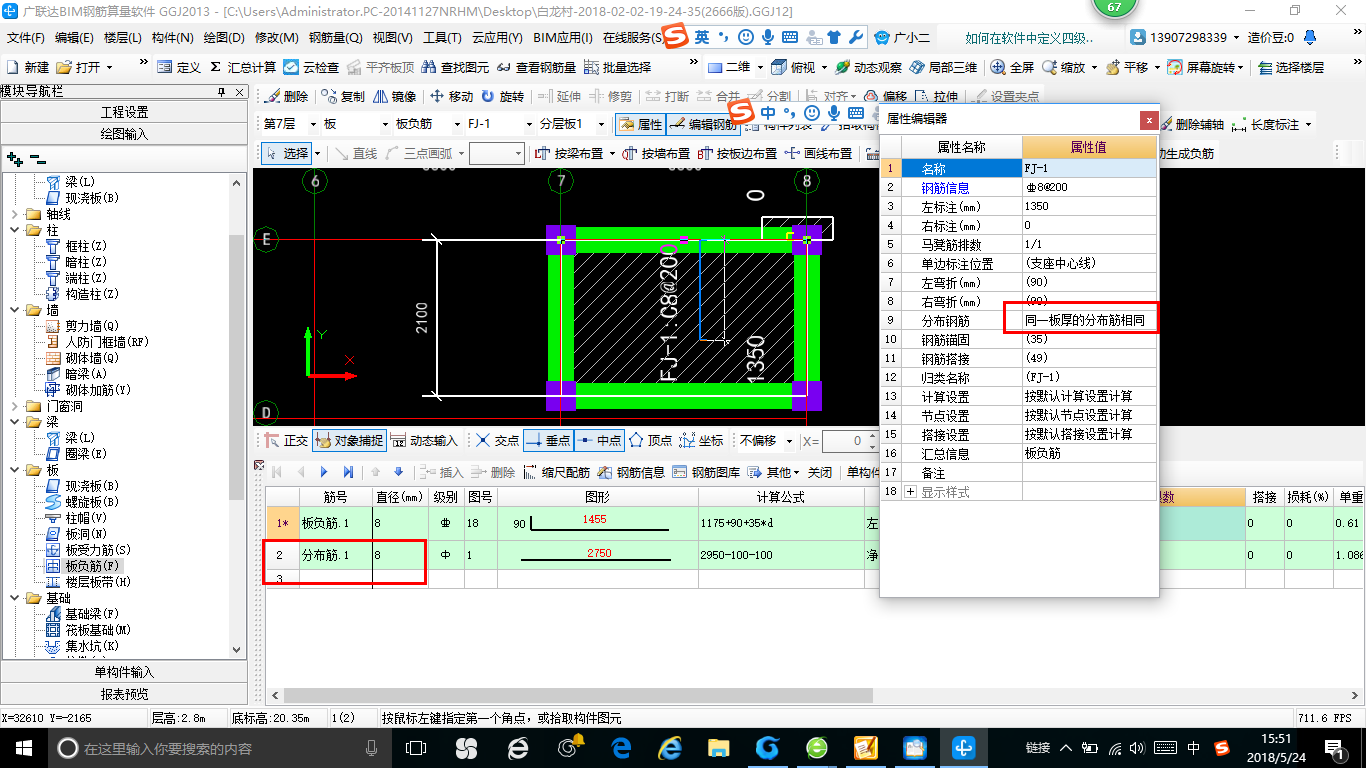
Task: Toggle the 属性 properties panel button
Action: 640,125
